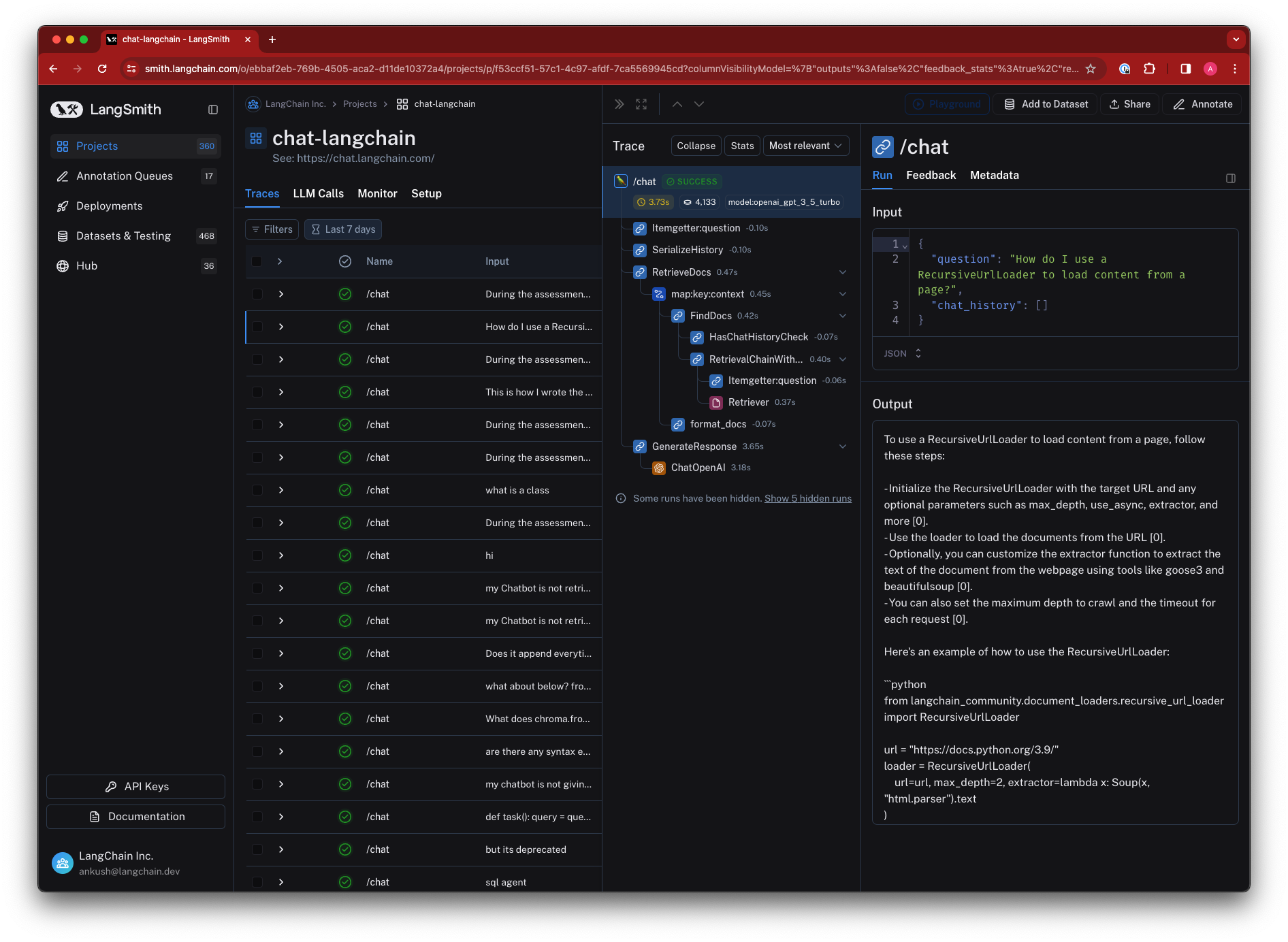Open Chrome menu three dots
Image resolution: width=1288 pixels, height=942 pixels.
(x=1235, y=69)
